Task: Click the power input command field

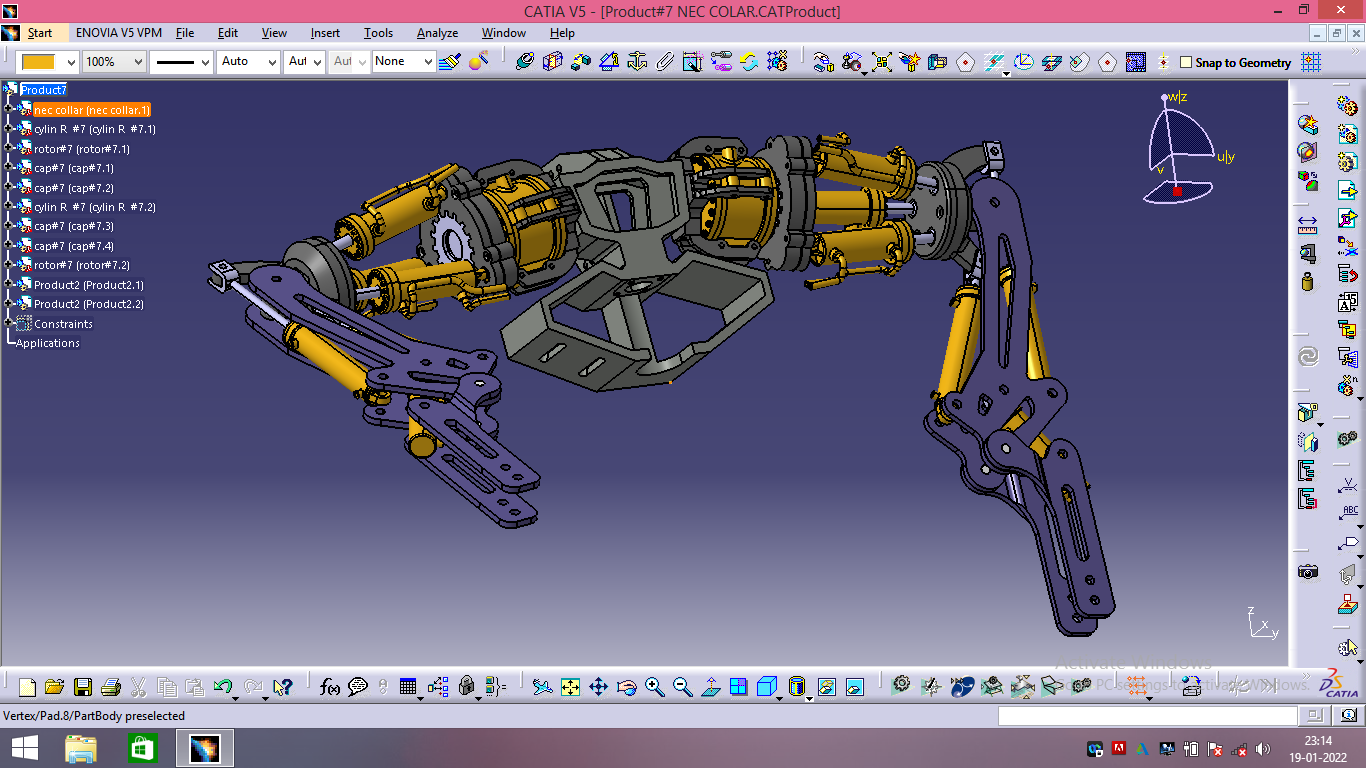Action: click(x=1147, y=716)
